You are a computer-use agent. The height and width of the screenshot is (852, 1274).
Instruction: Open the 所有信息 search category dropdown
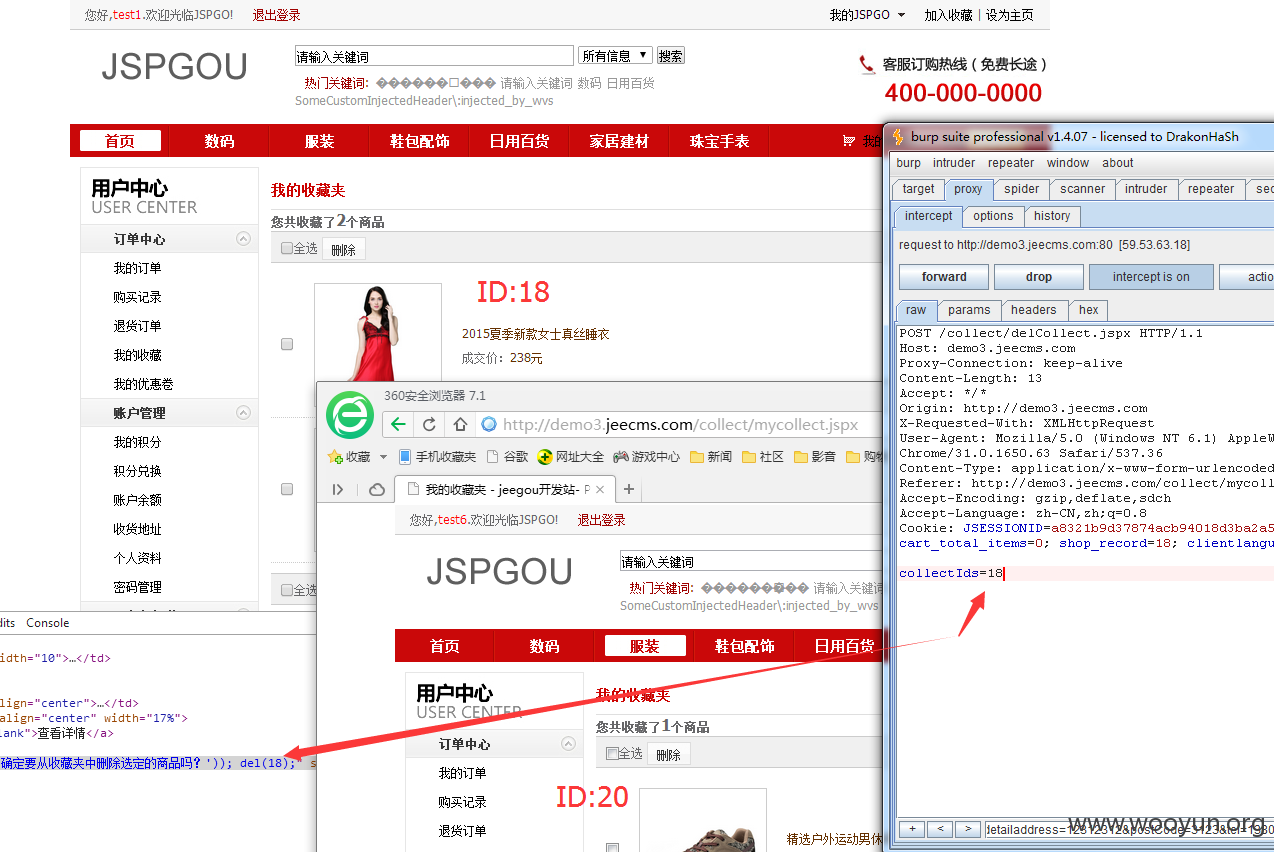[615, 56]
